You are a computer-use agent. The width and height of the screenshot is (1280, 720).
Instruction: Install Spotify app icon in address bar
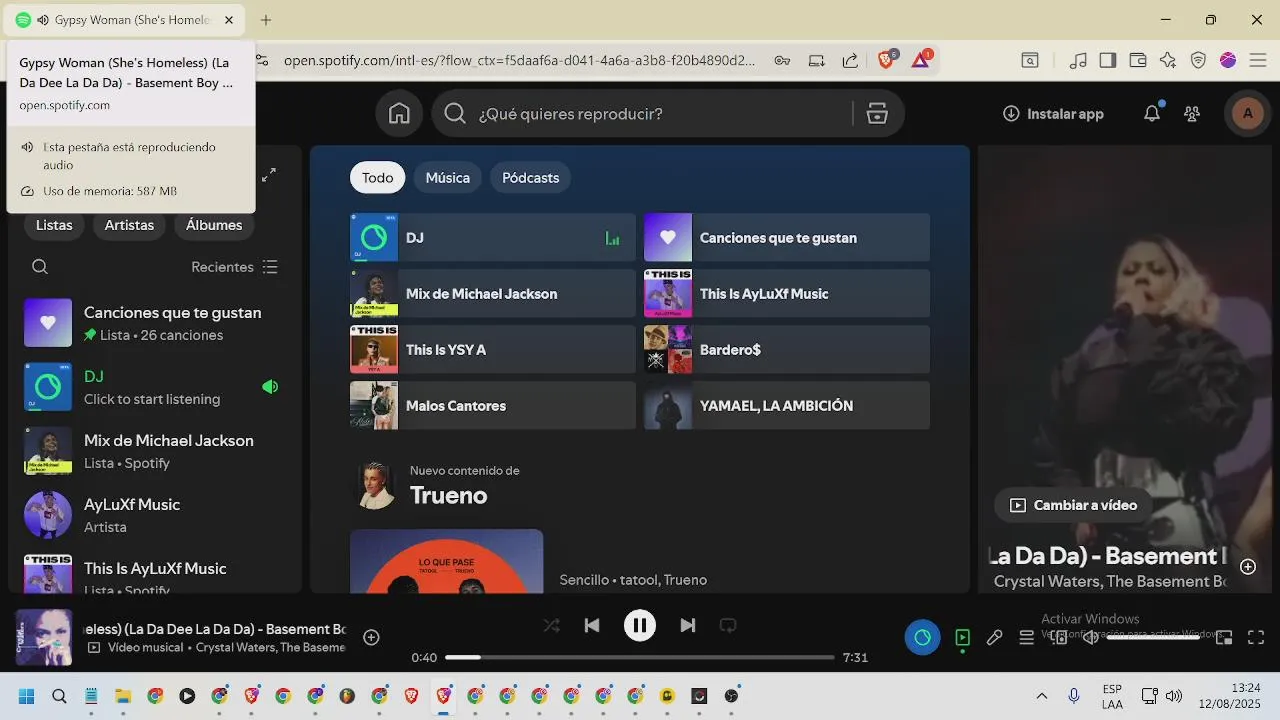816,60
